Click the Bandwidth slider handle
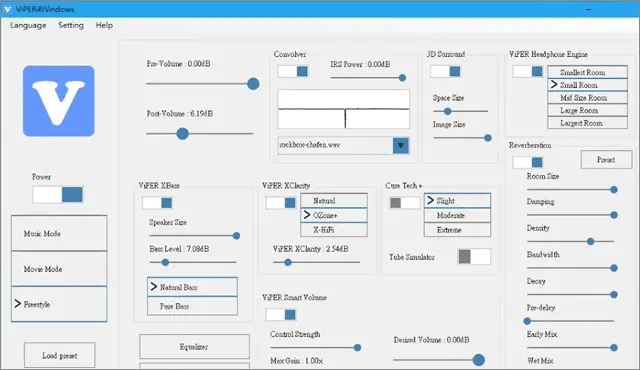The height and width of the screenshot is (370, 640). pos(613,268)
